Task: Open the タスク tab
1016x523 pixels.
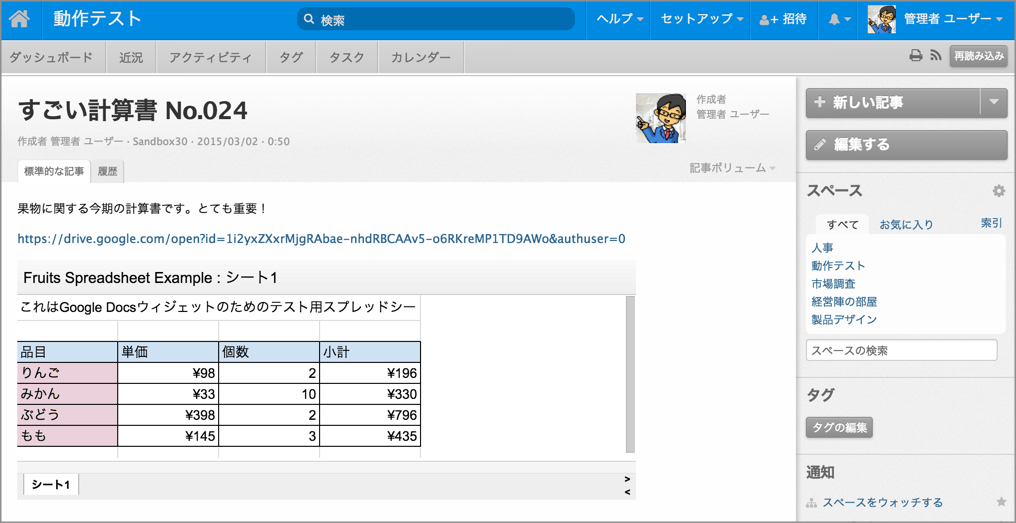Action: 347,57
